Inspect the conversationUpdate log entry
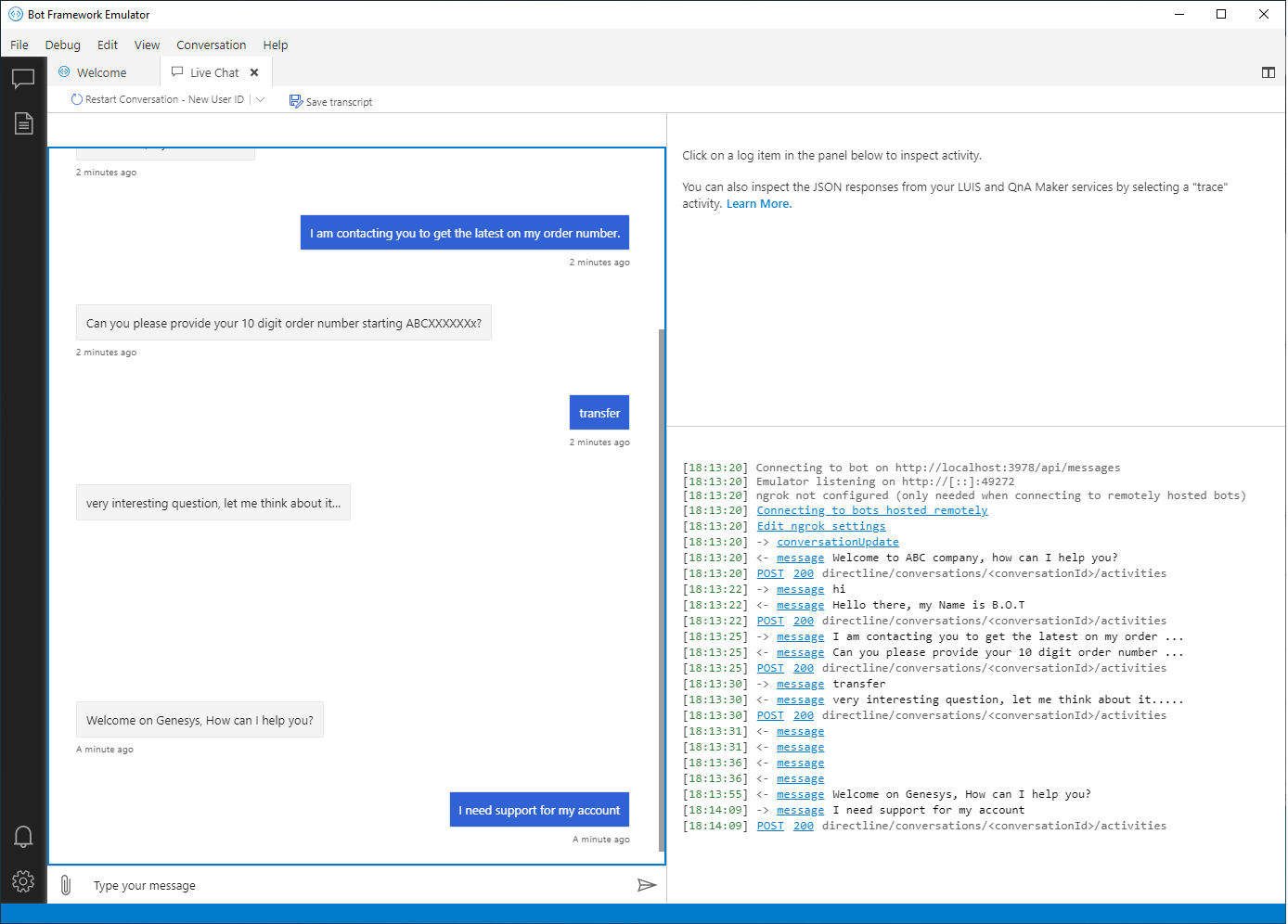1288x924 pixels. tap(838, 542)
